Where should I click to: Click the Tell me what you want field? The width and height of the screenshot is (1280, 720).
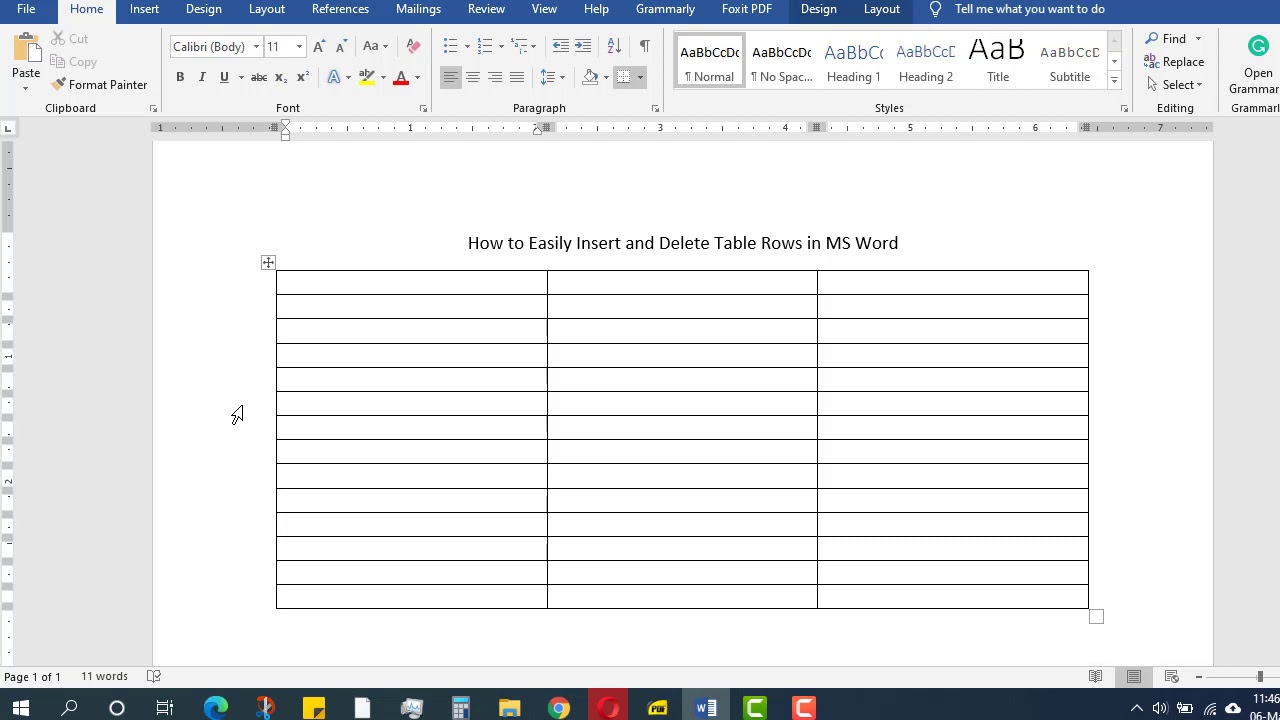(x=1030, y=9)
